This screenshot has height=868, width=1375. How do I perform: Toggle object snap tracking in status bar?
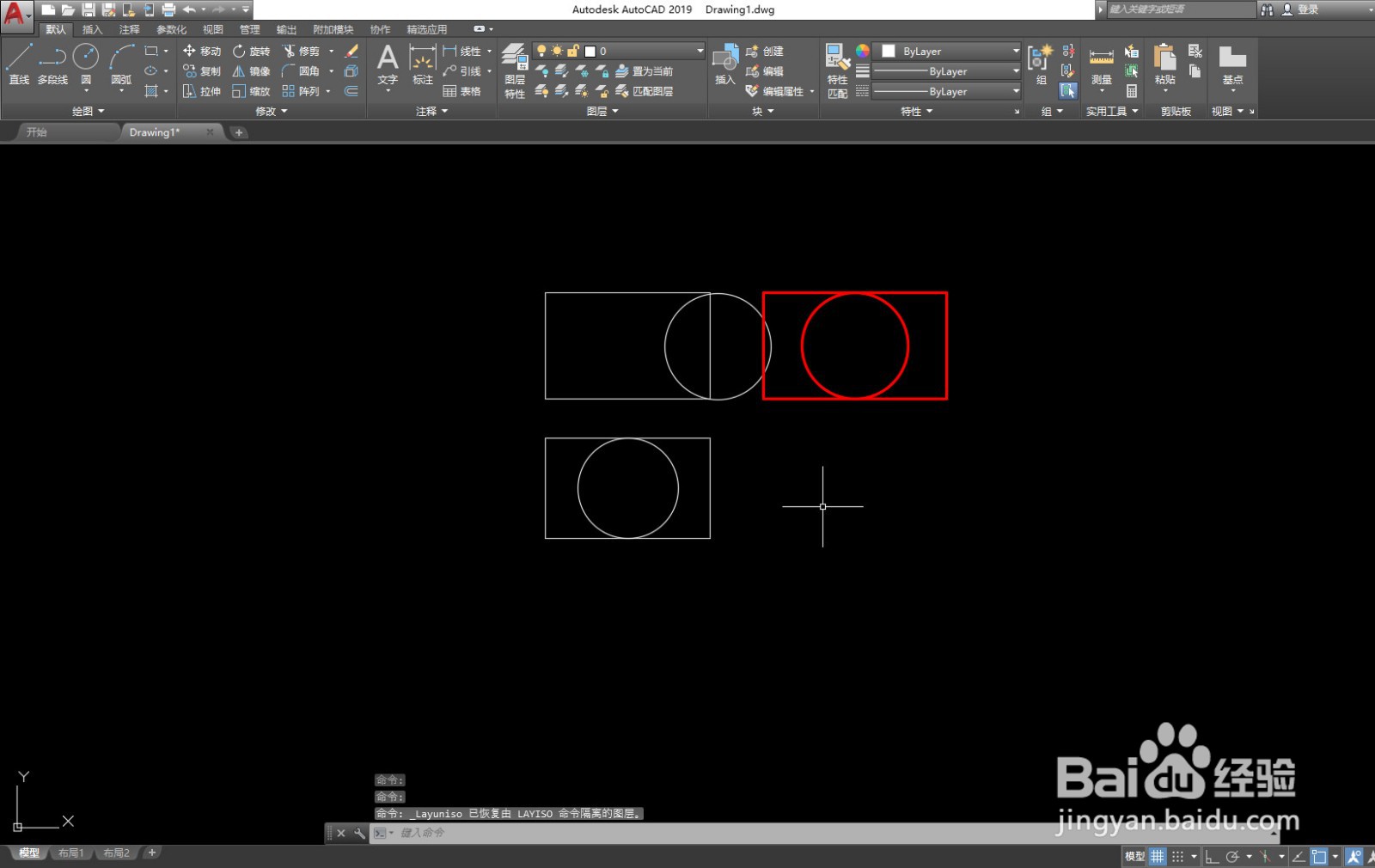[x=1299, y=856]
